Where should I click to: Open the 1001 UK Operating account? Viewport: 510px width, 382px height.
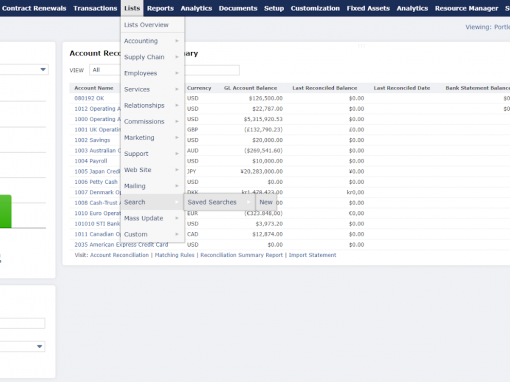pos(97,130)
